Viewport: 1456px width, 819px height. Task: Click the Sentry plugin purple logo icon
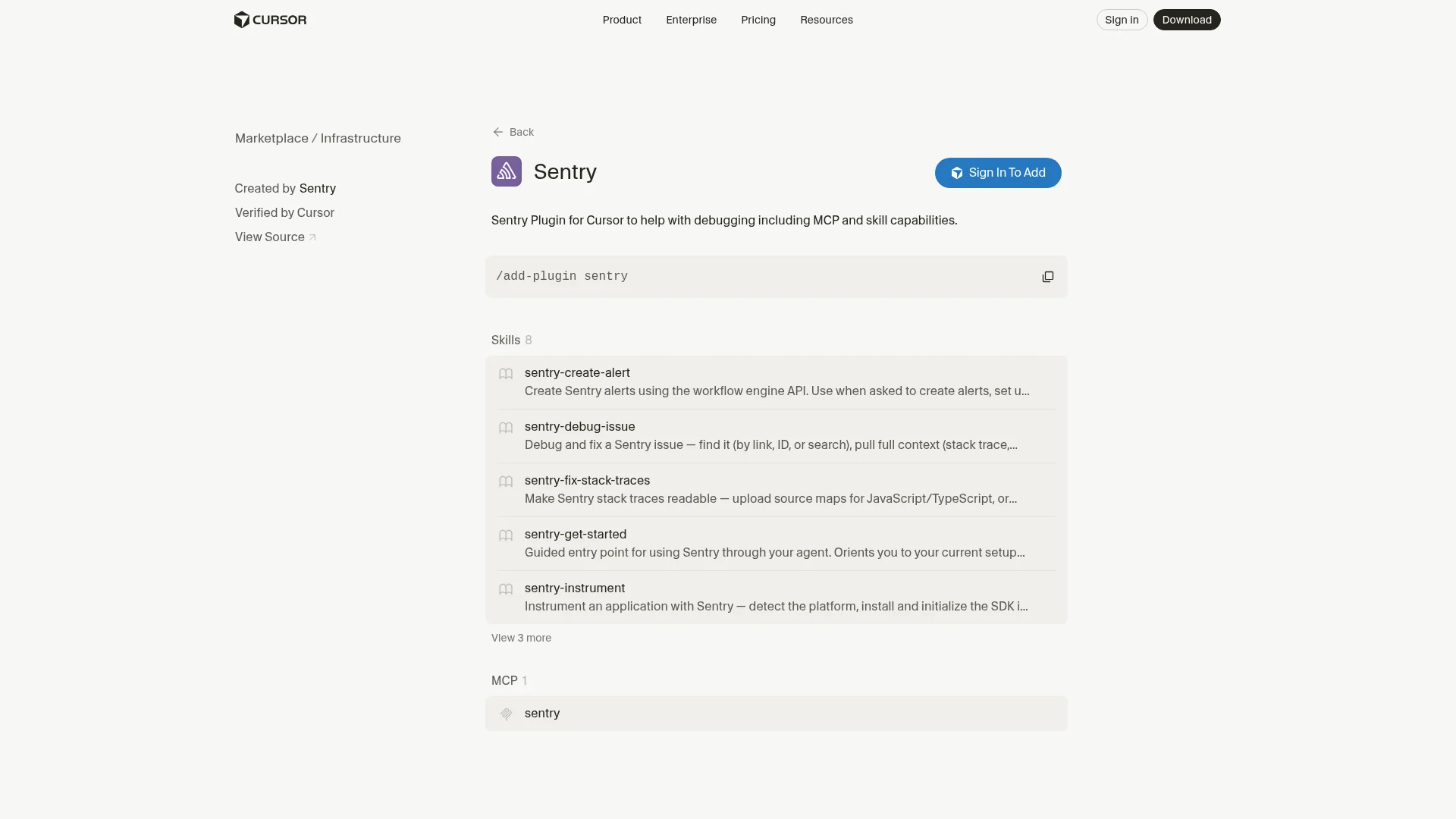coord(507,171)
